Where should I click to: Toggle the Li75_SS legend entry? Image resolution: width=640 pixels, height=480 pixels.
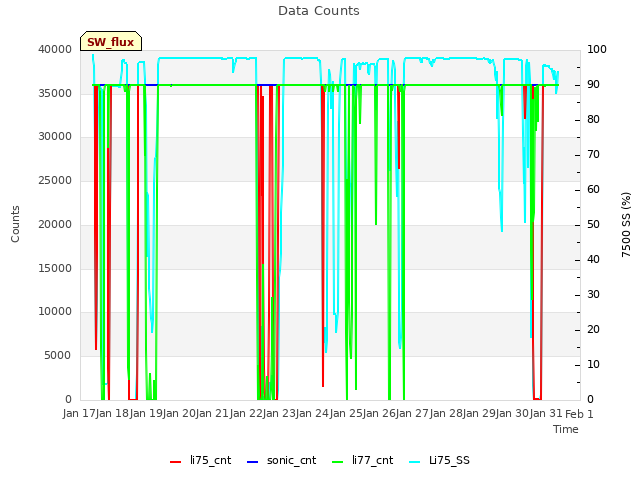pyautogui.click(x=439, y=460)
